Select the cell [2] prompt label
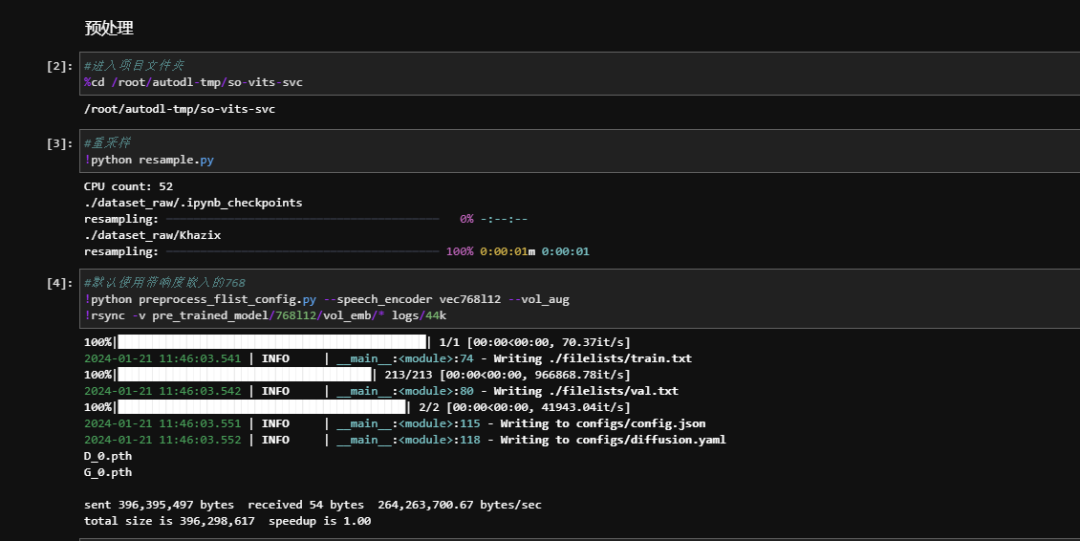Screen dimensions: 1080x541 pyautogui.click(x=59, y=66)
